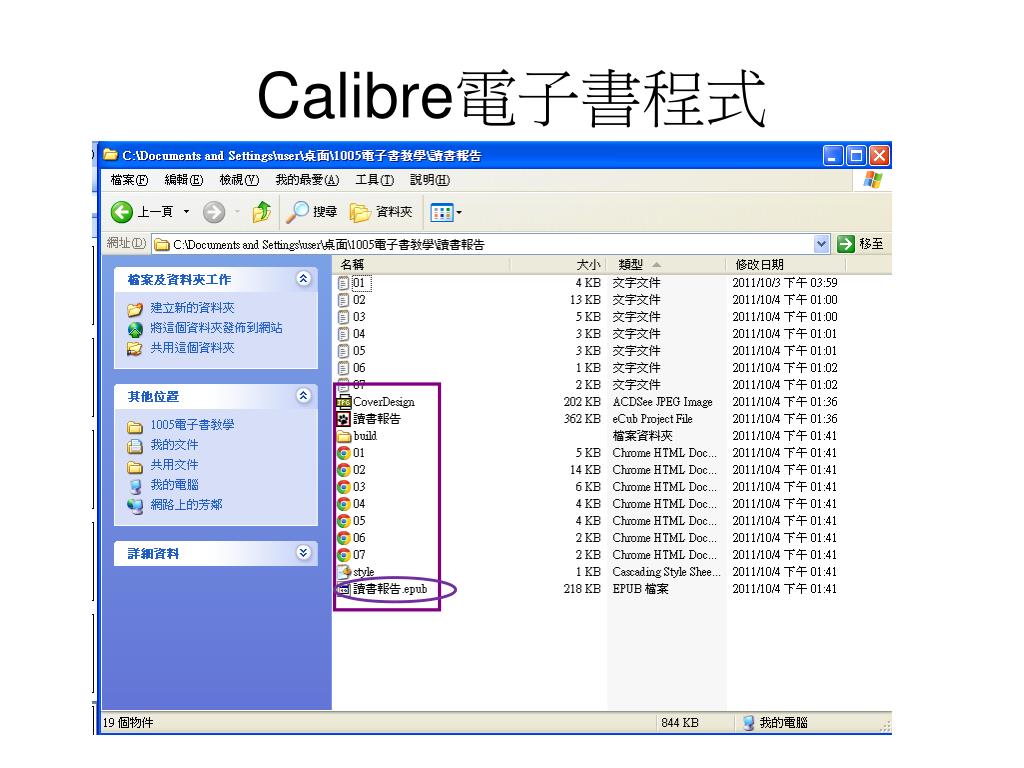Go up one folder level icon
This screenshot has height=768, width=1024.
click(262, 212)
